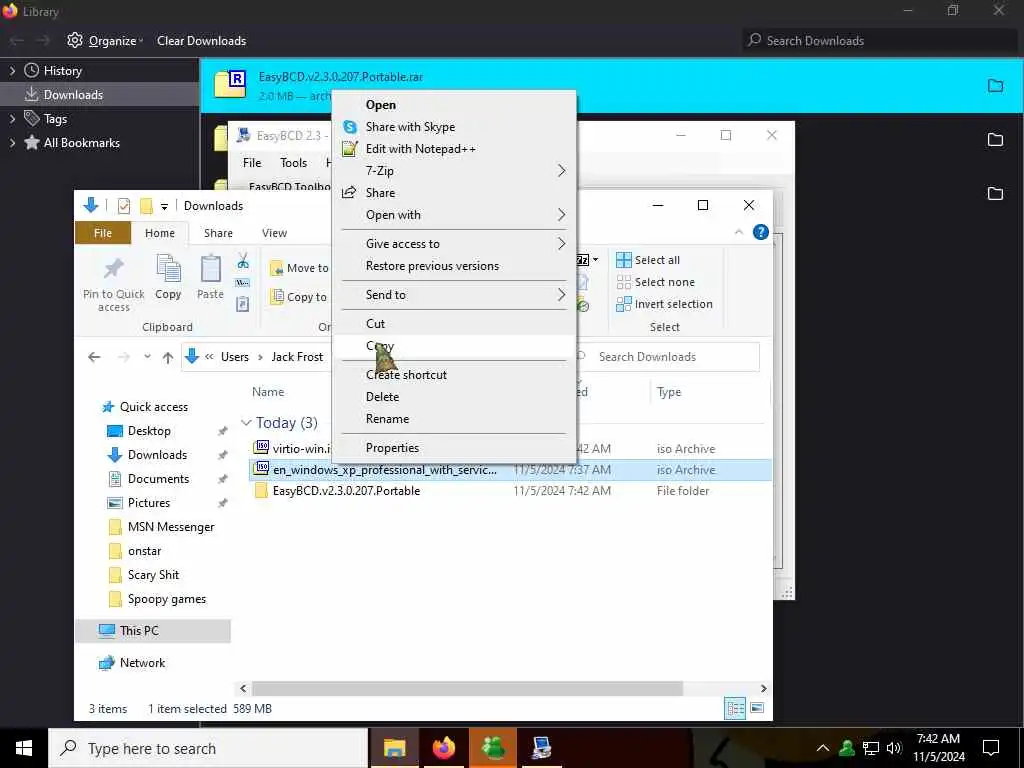Click the Paste clipboard button in ribbon
This screenshot has width=1024, height=768.
(210, 278)
